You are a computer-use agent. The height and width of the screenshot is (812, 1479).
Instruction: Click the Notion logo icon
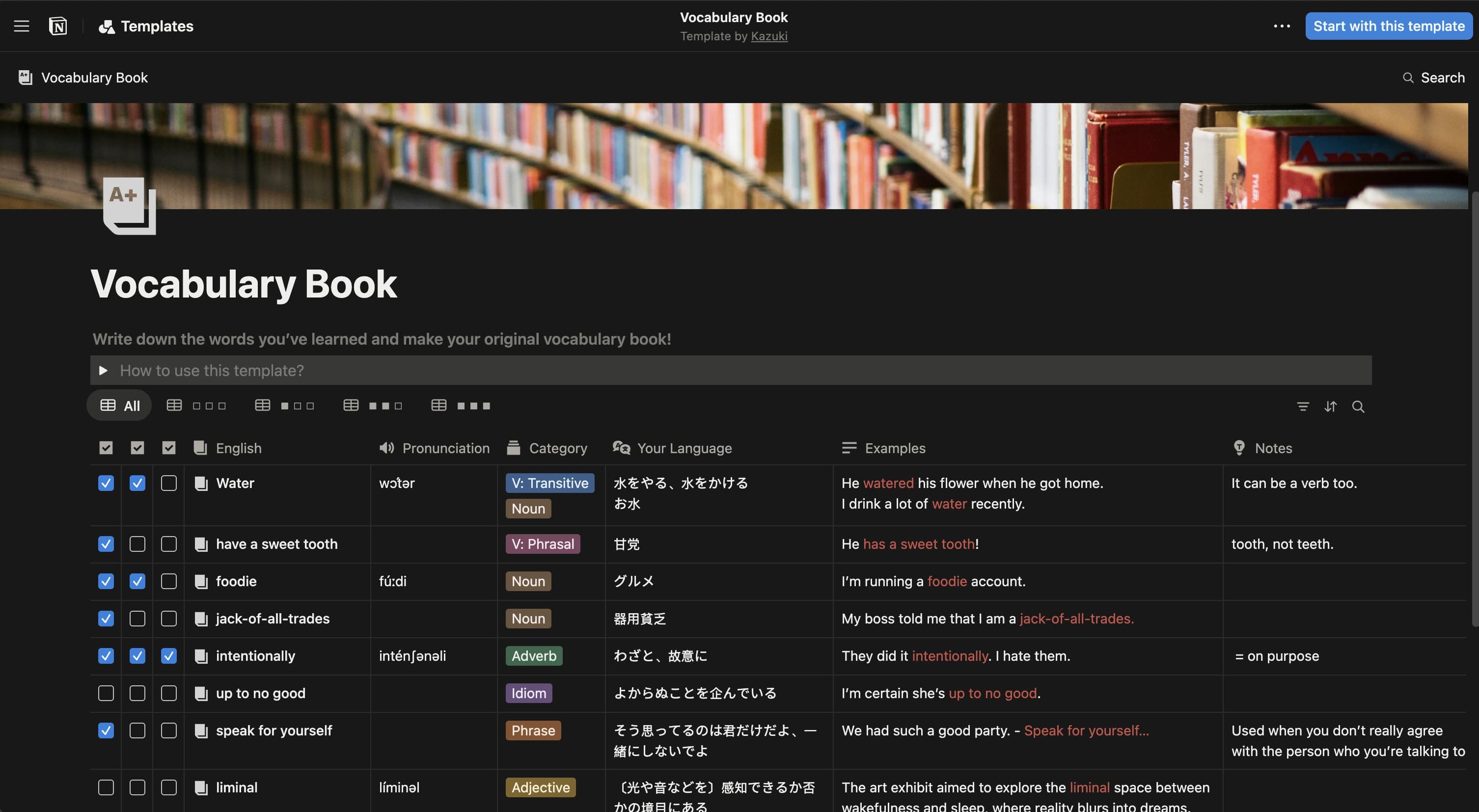click(x=58, y=26)
